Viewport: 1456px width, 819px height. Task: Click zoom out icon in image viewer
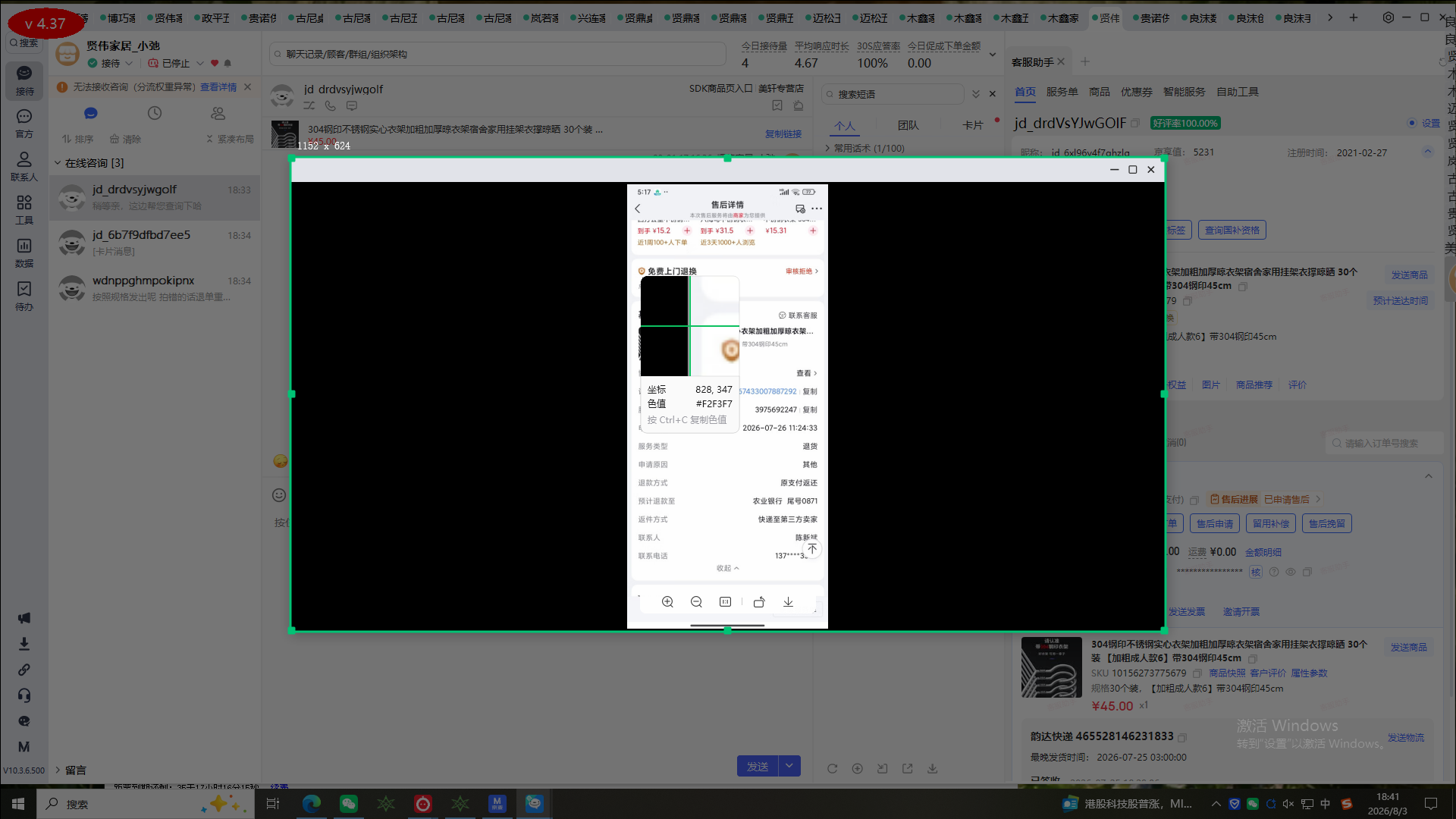click(696, 602)
